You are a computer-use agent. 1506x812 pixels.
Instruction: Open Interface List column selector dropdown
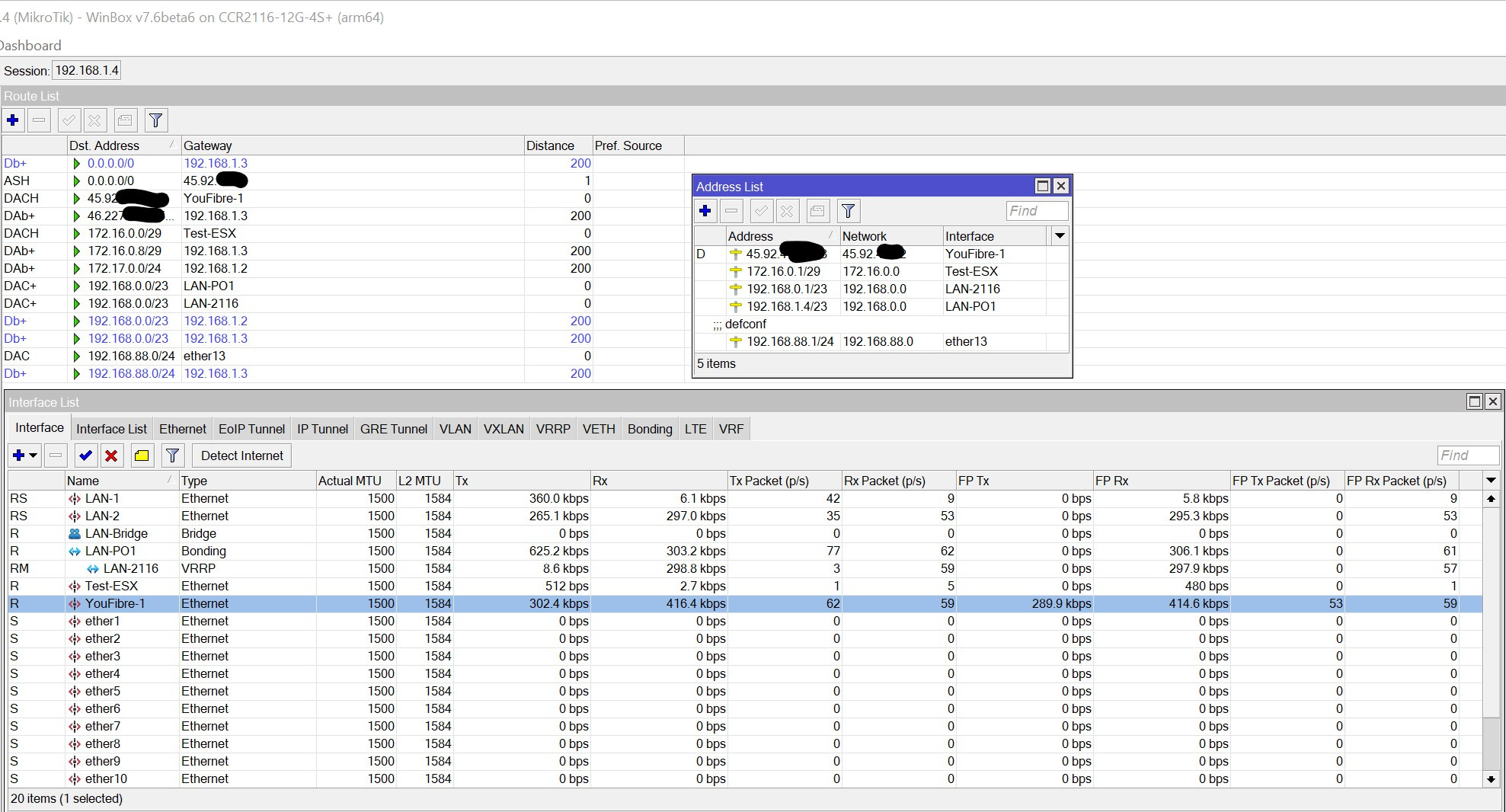1491,481
